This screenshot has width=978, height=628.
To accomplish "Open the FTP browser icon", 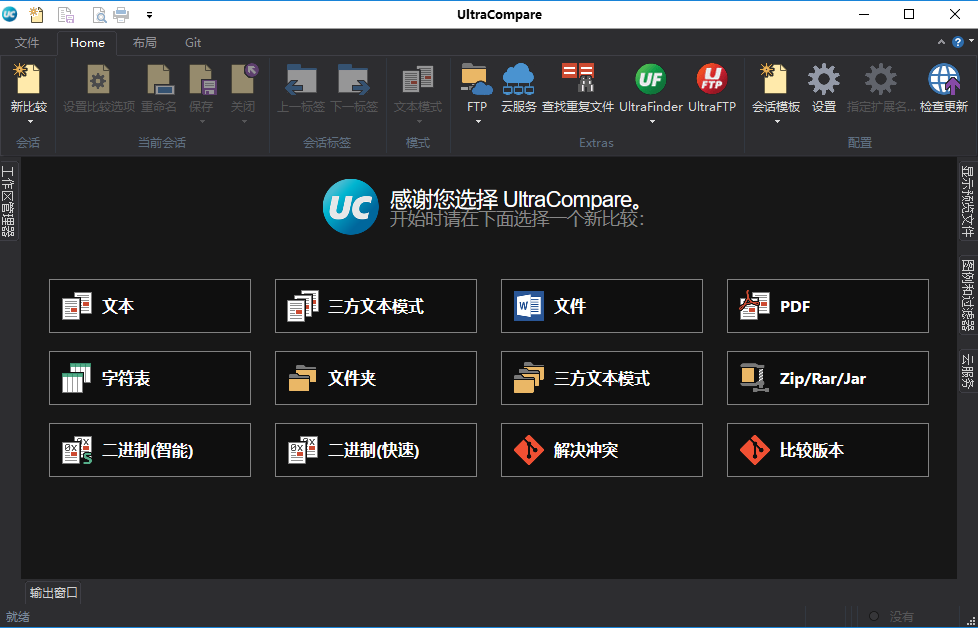I will (x=476, y=82).
